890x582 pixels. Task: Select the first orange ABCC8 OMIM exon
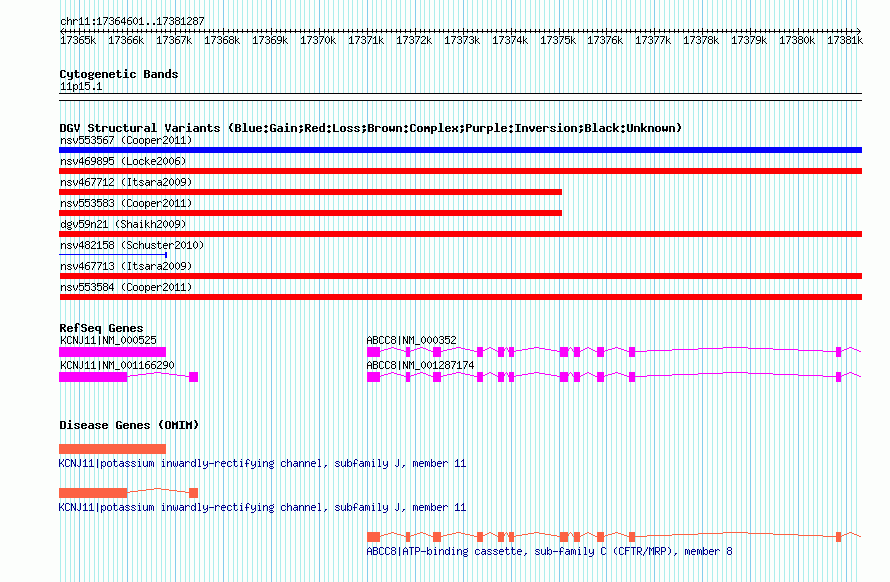coord(373,537)
